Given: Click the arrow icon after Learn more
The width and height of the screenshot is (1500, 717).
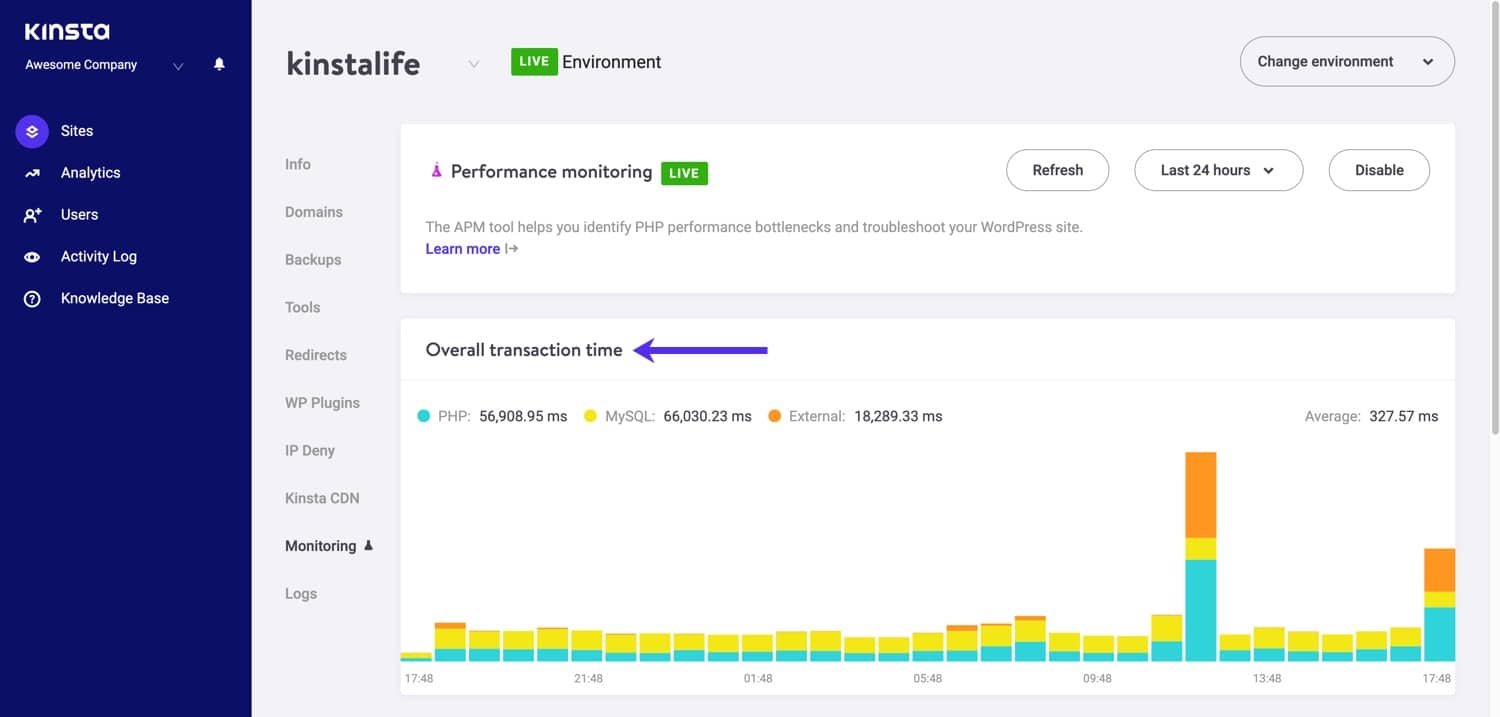Looking at the screenshot, I should click(x=512, y=249).
